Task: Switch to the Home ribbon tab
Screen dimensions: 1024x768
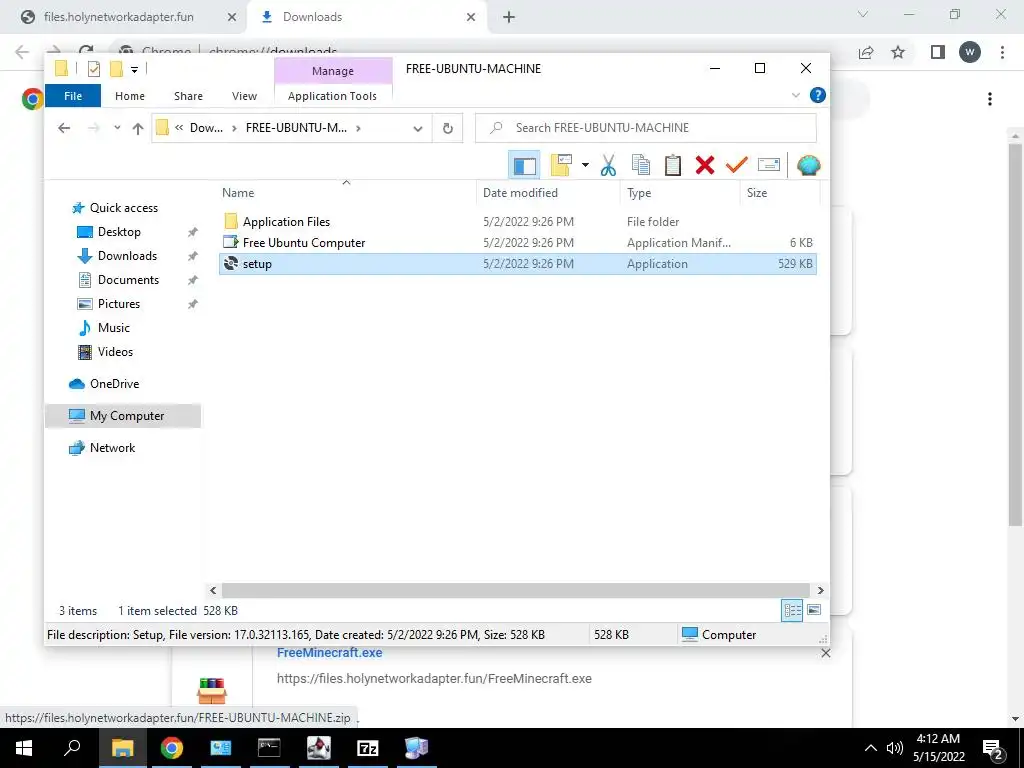Action: click(130, 96)
